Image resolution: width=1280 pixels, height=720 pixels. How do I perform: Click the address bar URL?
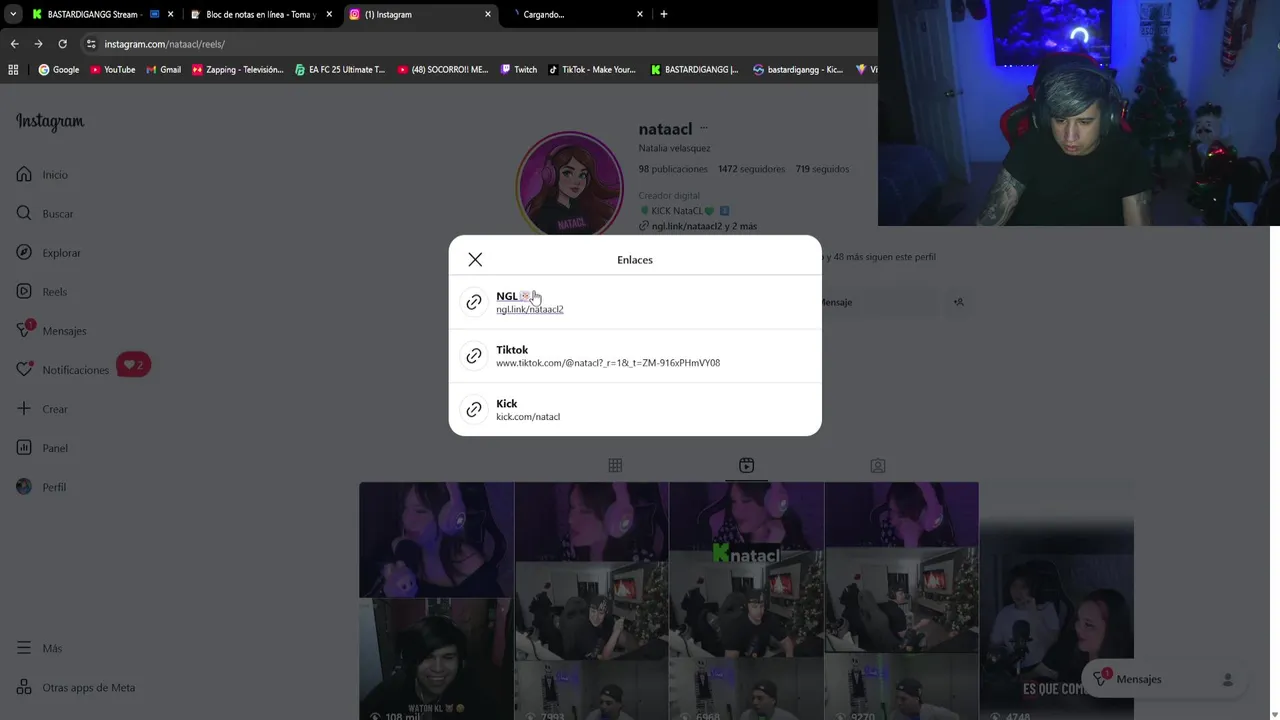pyautogui.click(x=164, y=44)
